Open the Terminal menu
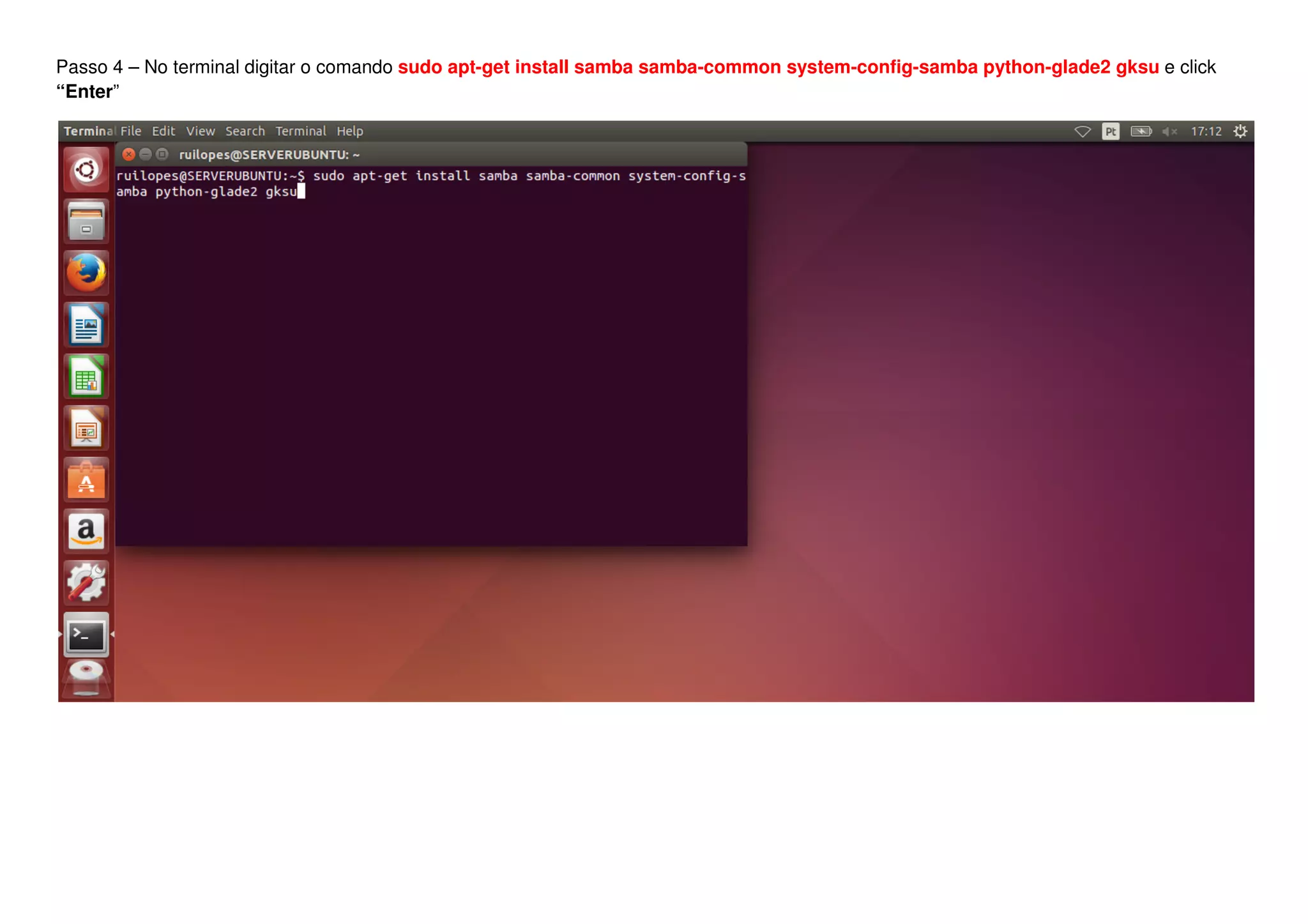 301,131
